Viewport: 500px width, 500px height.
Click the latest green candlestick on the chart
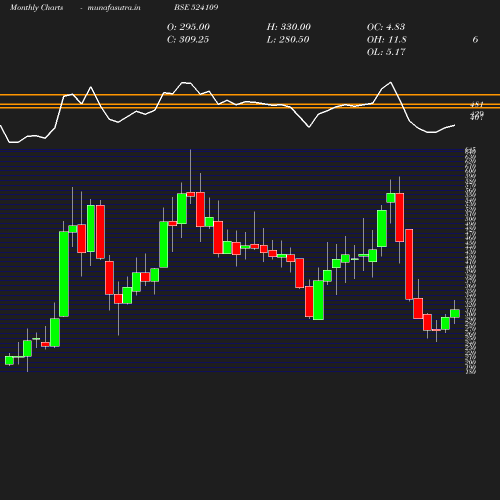coord(455,313)
